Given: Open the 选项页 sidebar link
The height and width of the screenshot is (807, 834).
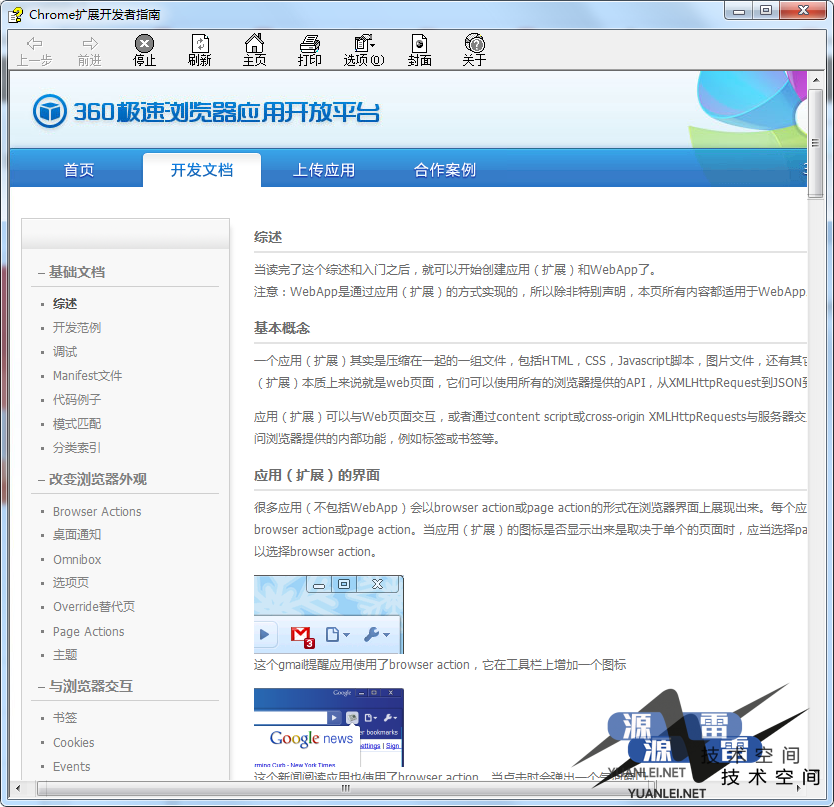Looking at the screenshot, I should (71, 583).
